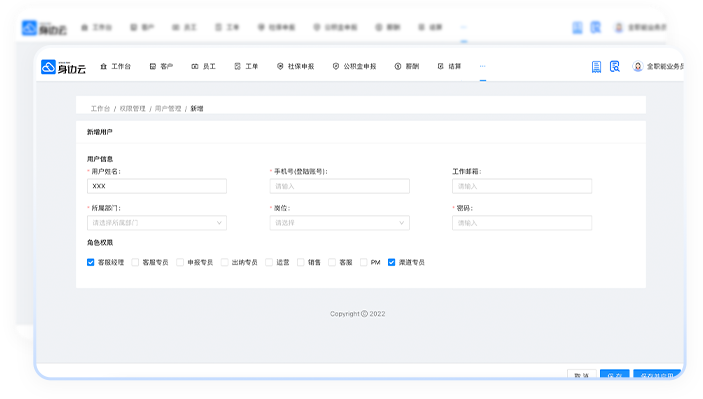703x399 pixels.
Task: Check the 销售 role checkbox
Action: tap(300, 262)
